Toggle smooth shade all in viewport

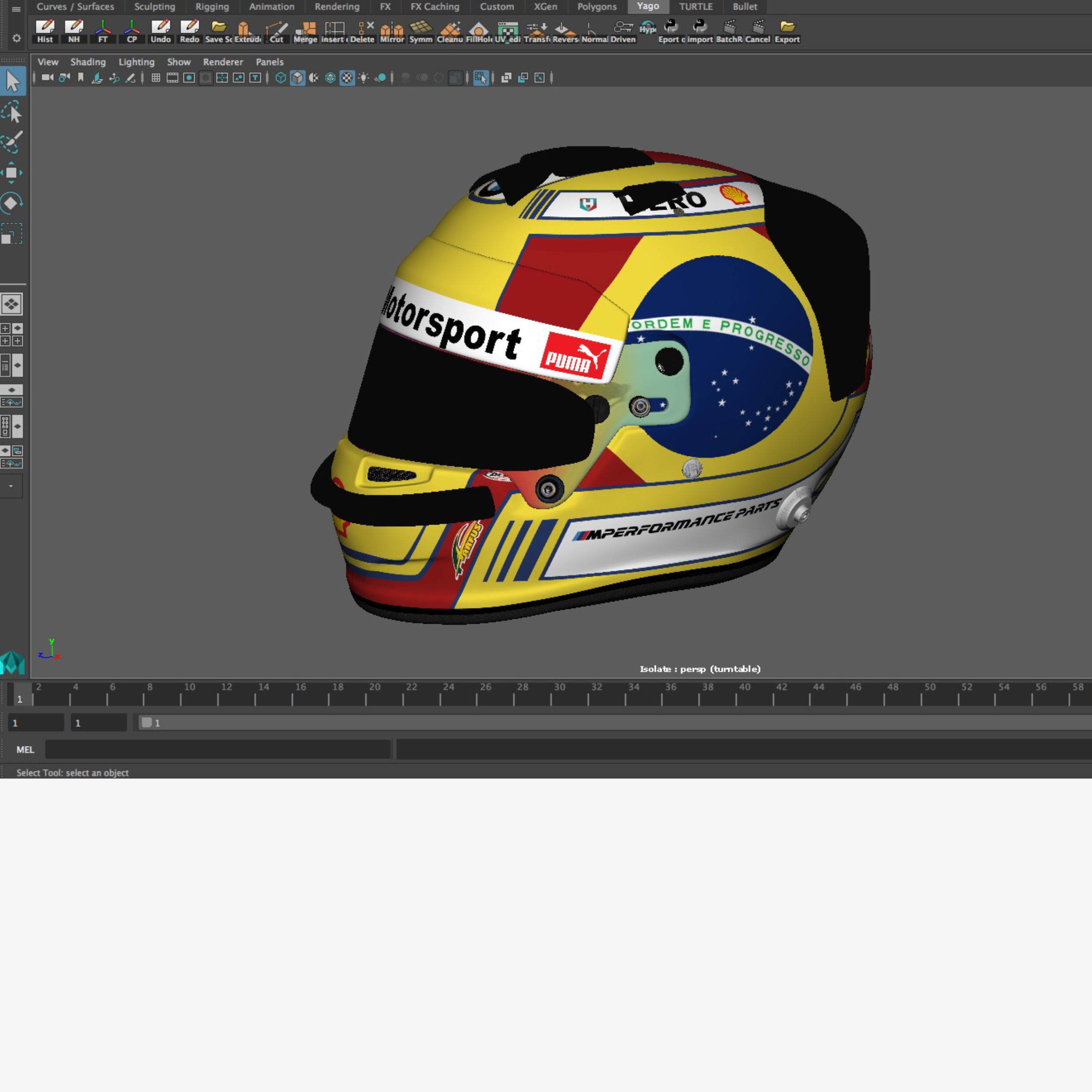click(297, 77)
